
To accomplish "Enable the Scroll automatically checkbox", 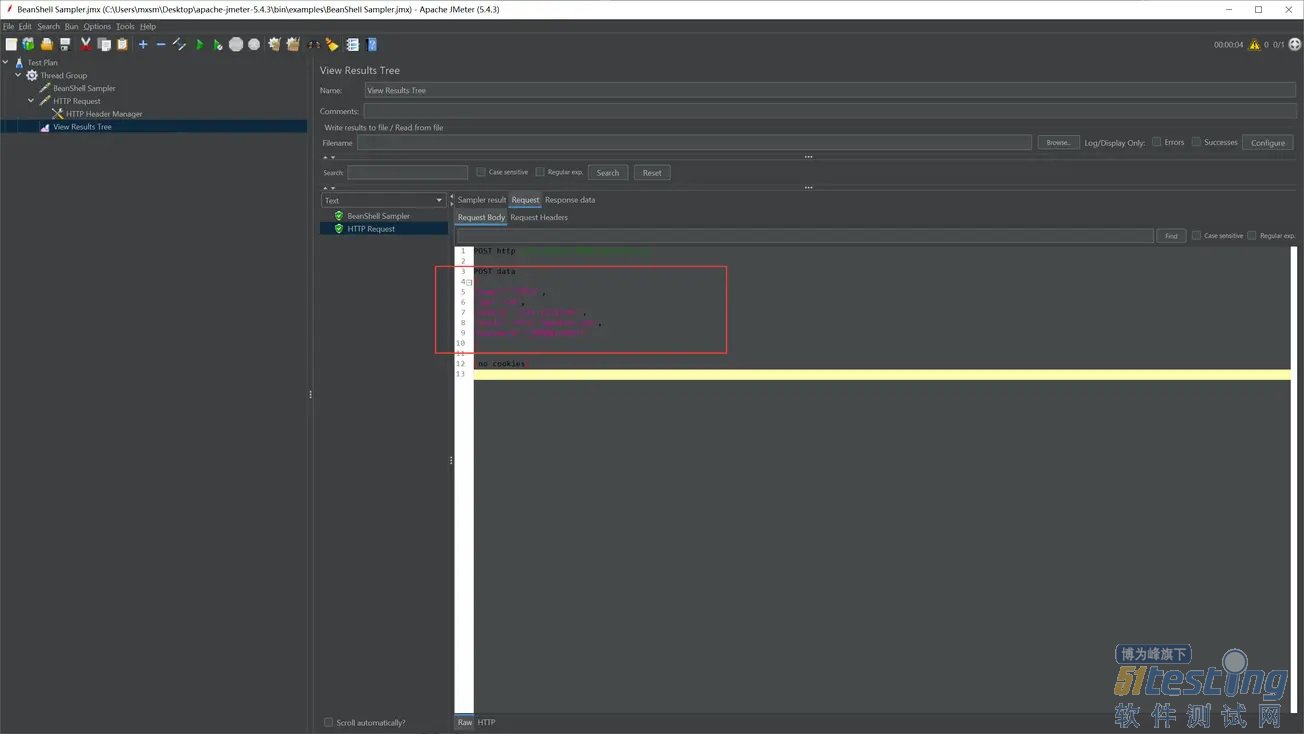I will click(x=328, y=722).
